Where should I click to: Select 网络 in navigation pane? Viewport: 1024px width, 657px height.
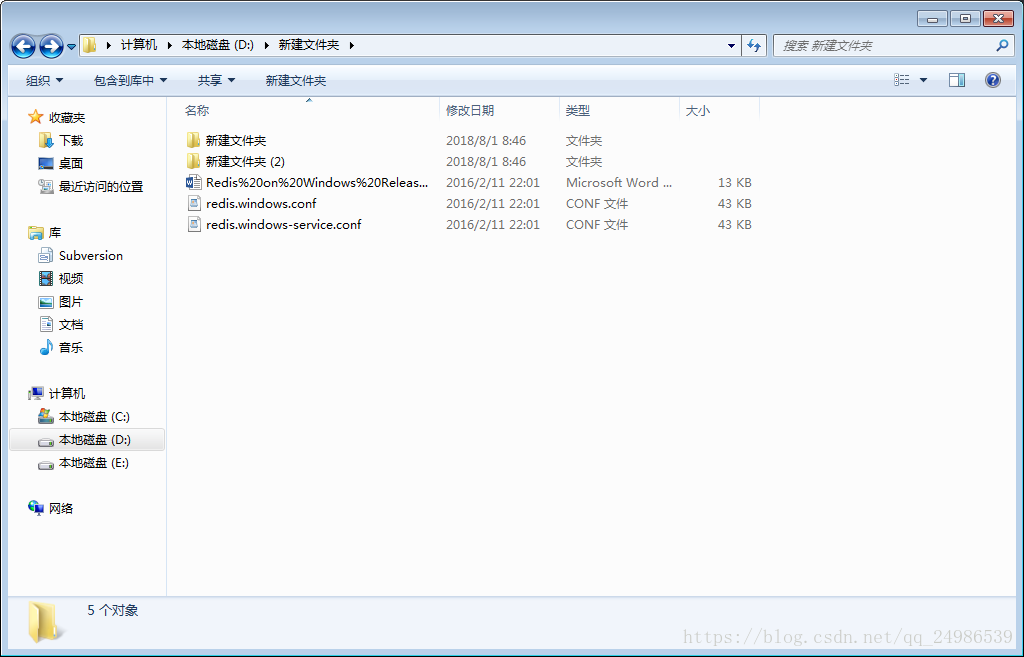click(x=61, y=508)
